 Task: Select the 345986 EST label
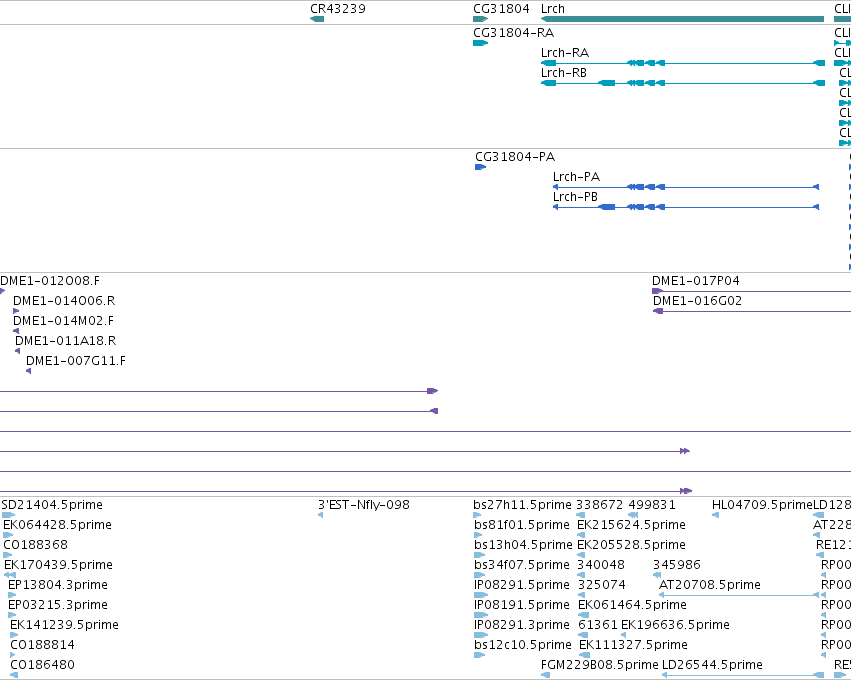coord(676,565)
